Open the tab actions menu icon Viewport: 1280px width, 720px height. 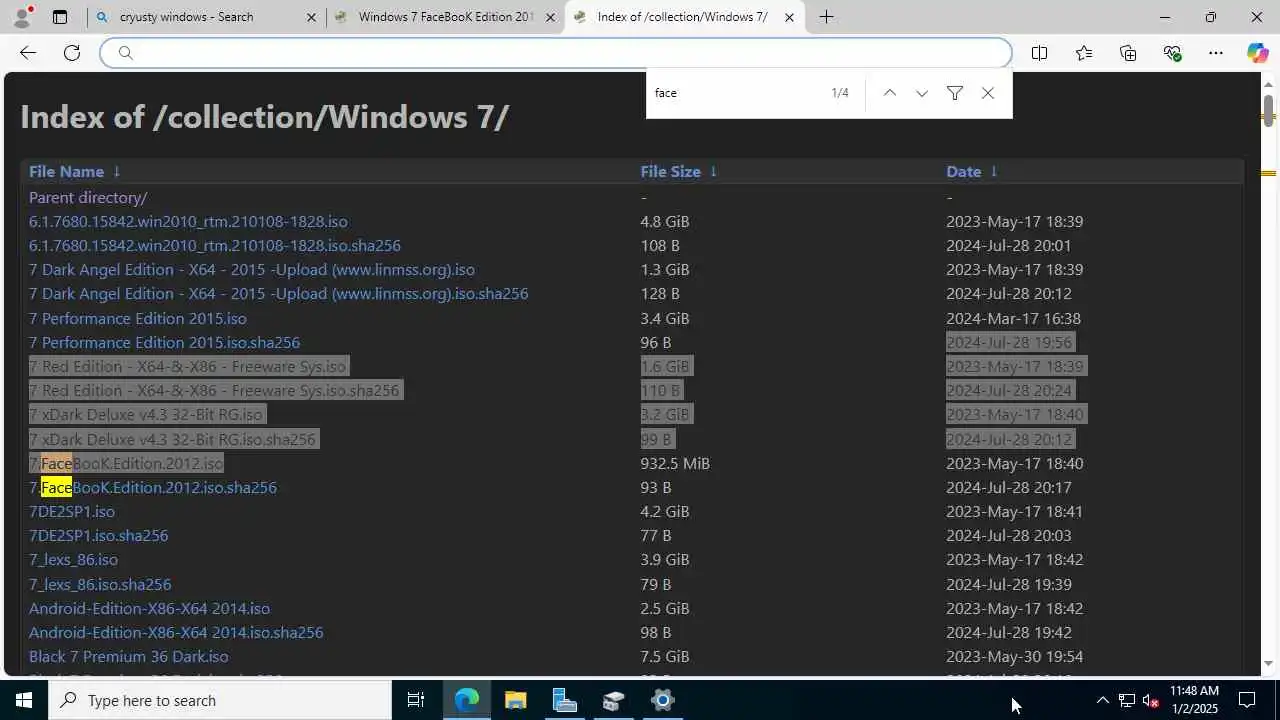click(60, 17)
